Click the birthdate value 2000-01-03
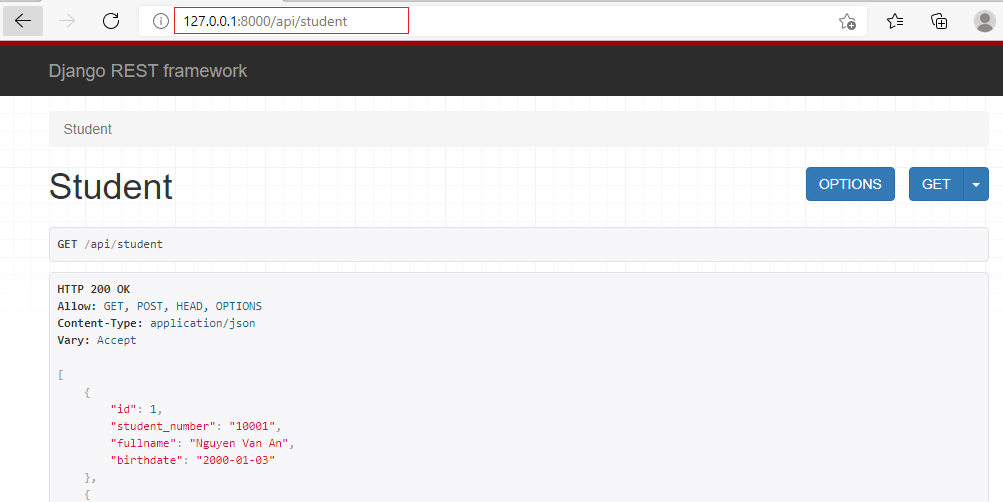This screenshot has width=1003, height=502. click(x=236, y=460)
